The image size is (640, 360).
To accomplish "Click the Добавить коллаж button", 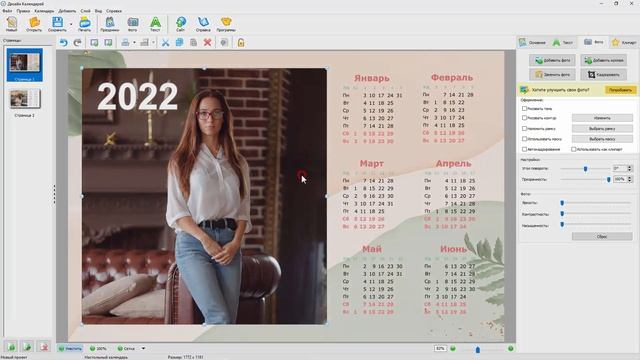I will (604, 60).
